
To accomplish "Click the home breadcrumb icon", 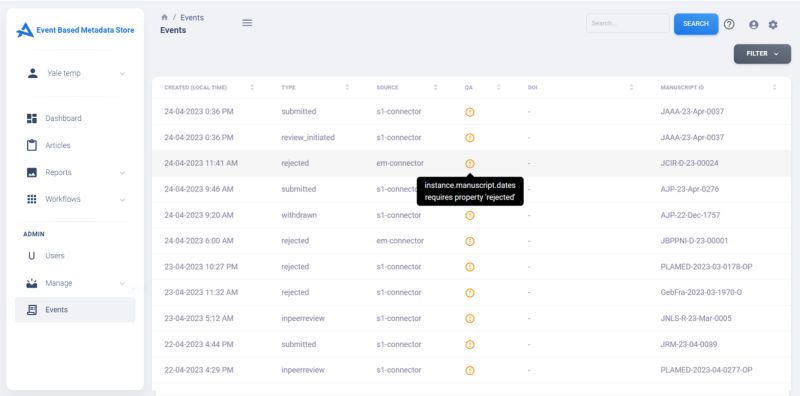I will [164, 17].
